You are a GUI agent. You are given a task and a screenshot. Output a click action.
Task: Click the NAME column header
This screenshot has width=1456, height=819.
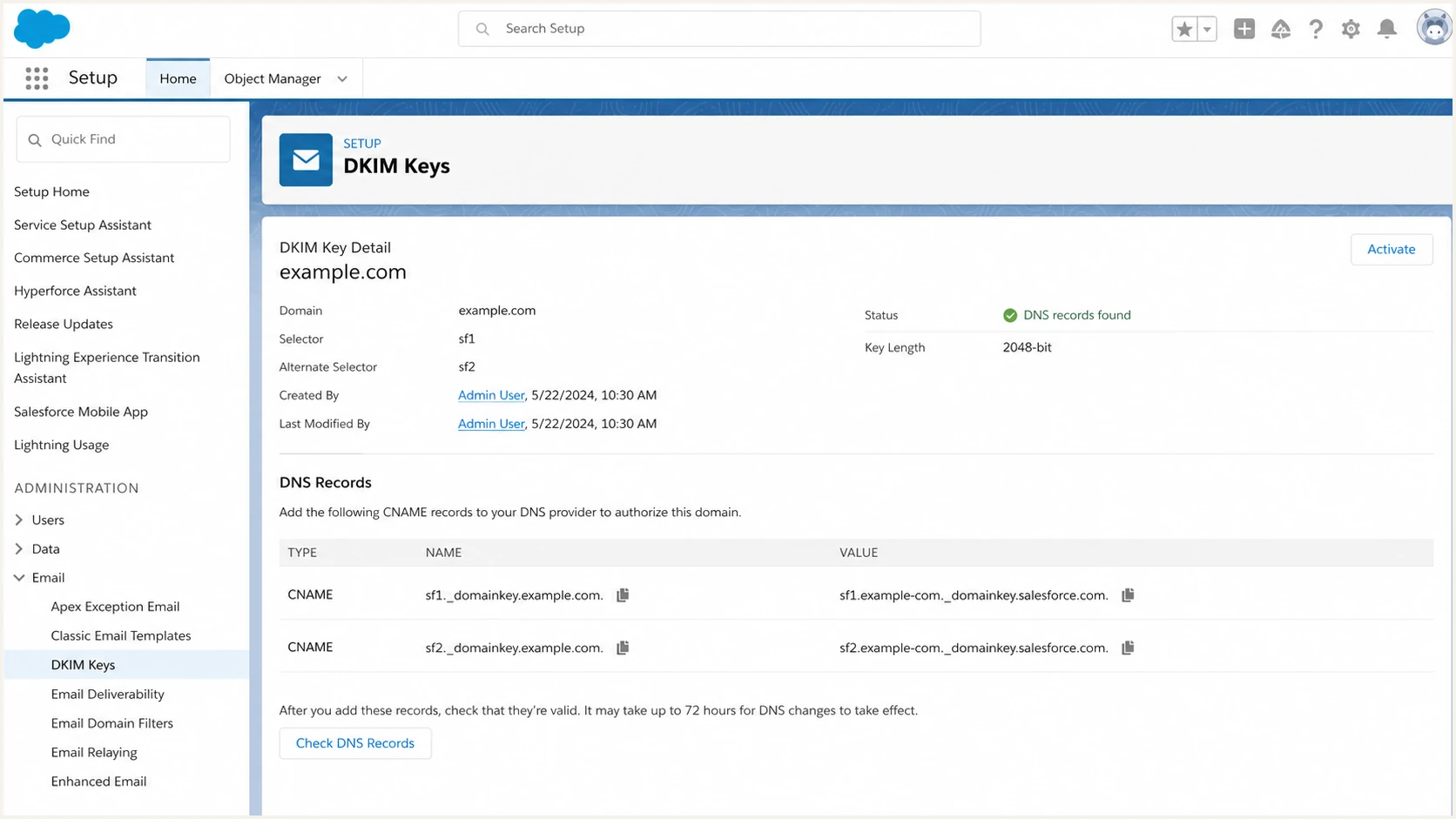(443, 553)
